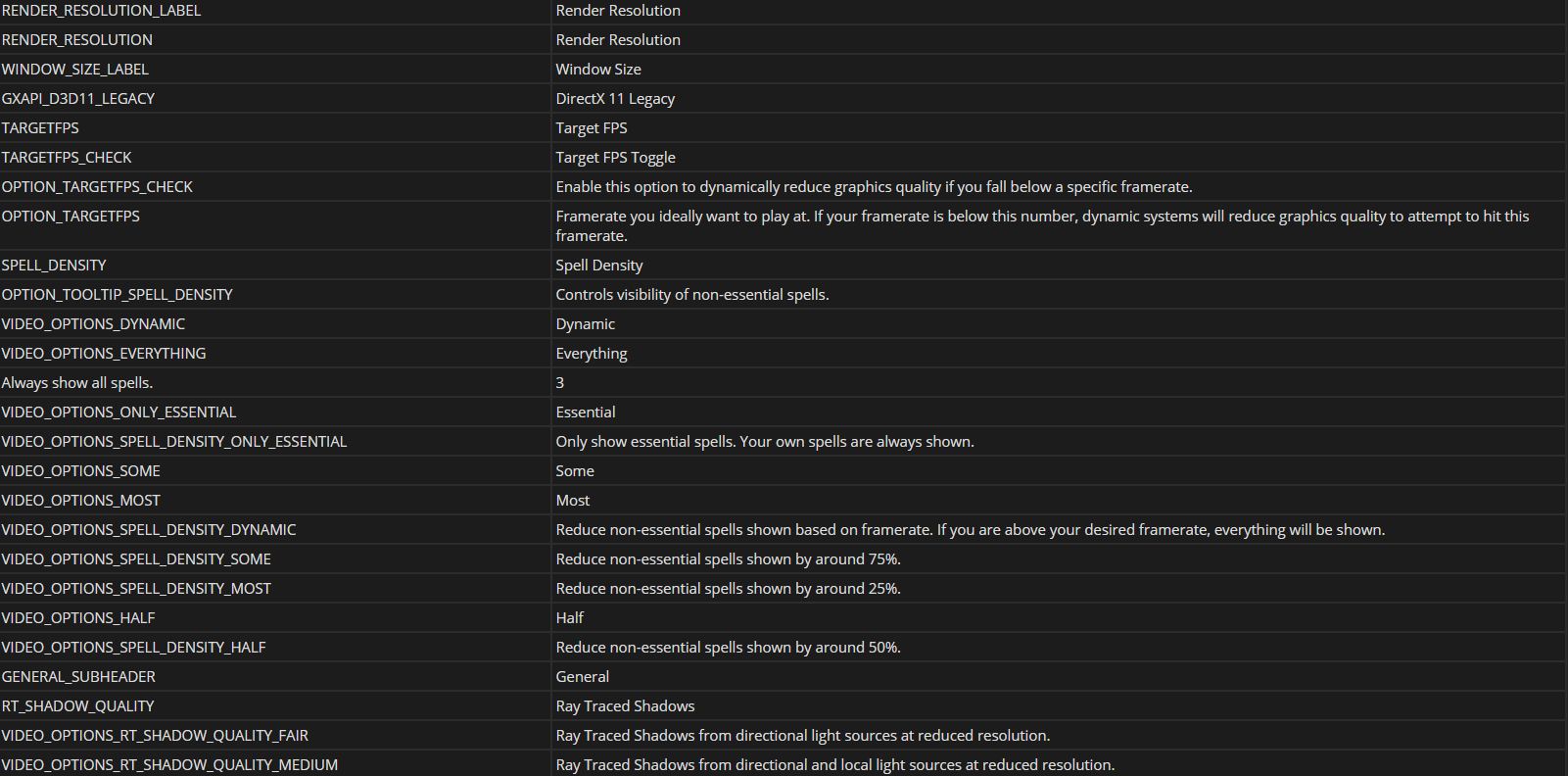Select the "Target FPS Toggle" value text
1568x776 pixels.
point(615,158)
